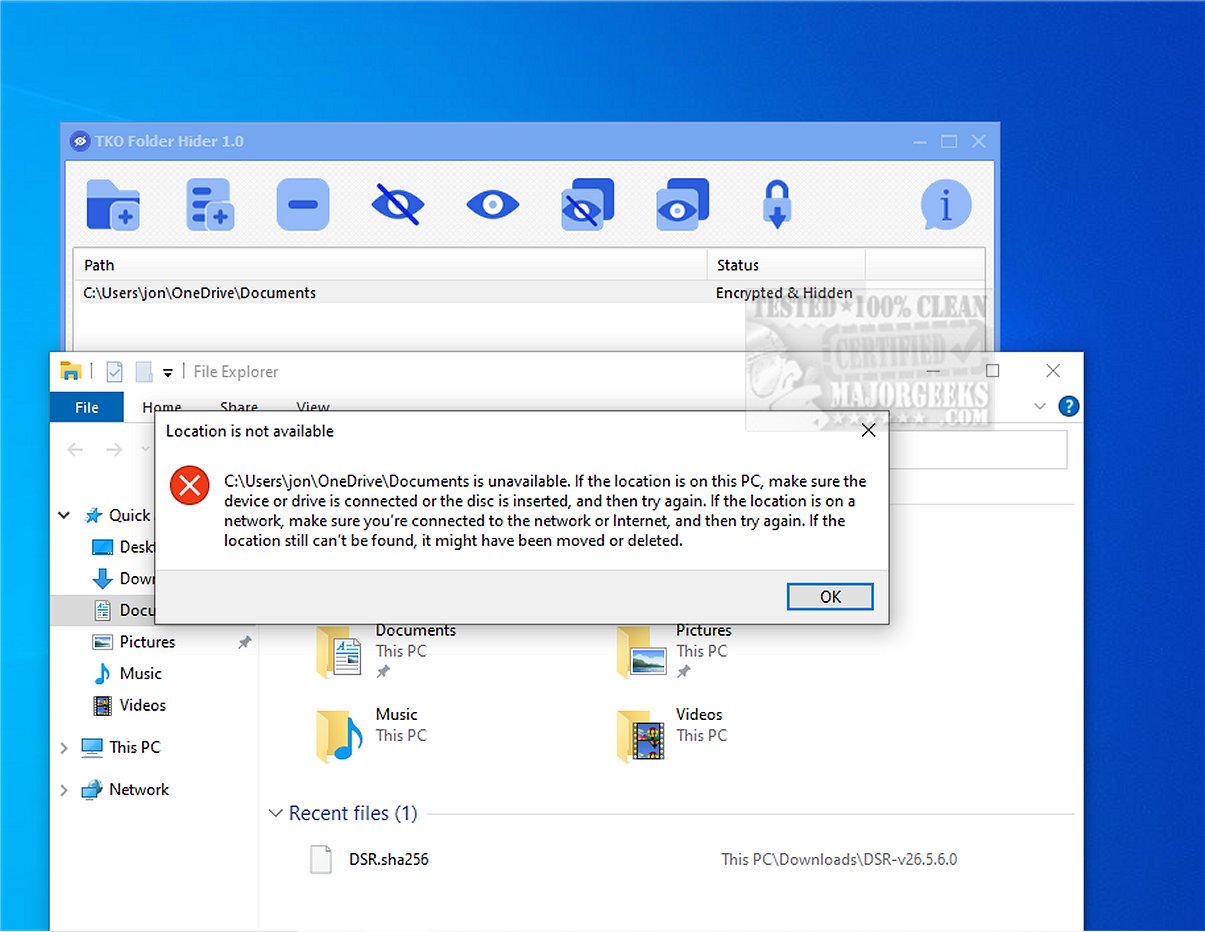Open the File tab in File Explorer

(x=87, y=407)
